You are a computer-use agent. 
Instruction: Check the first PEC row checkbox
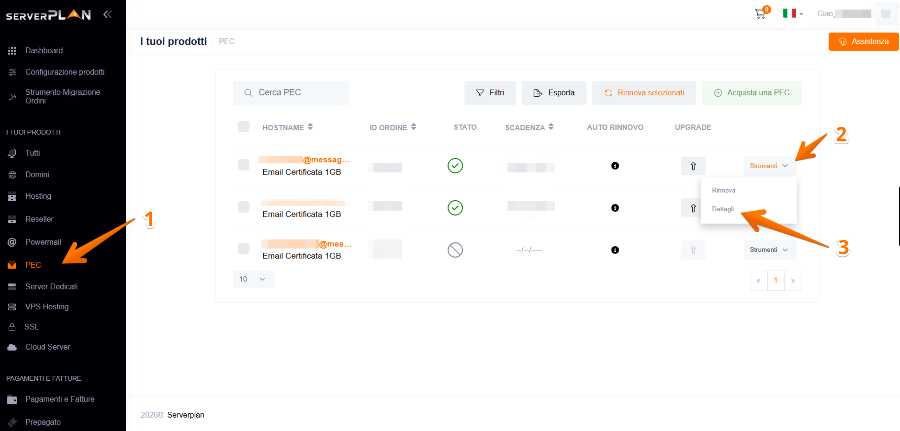pos(244,165)
